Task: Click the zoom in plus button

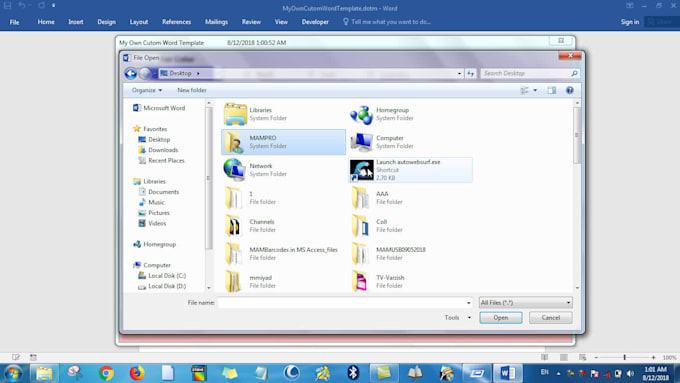Action: click(653, 357)
